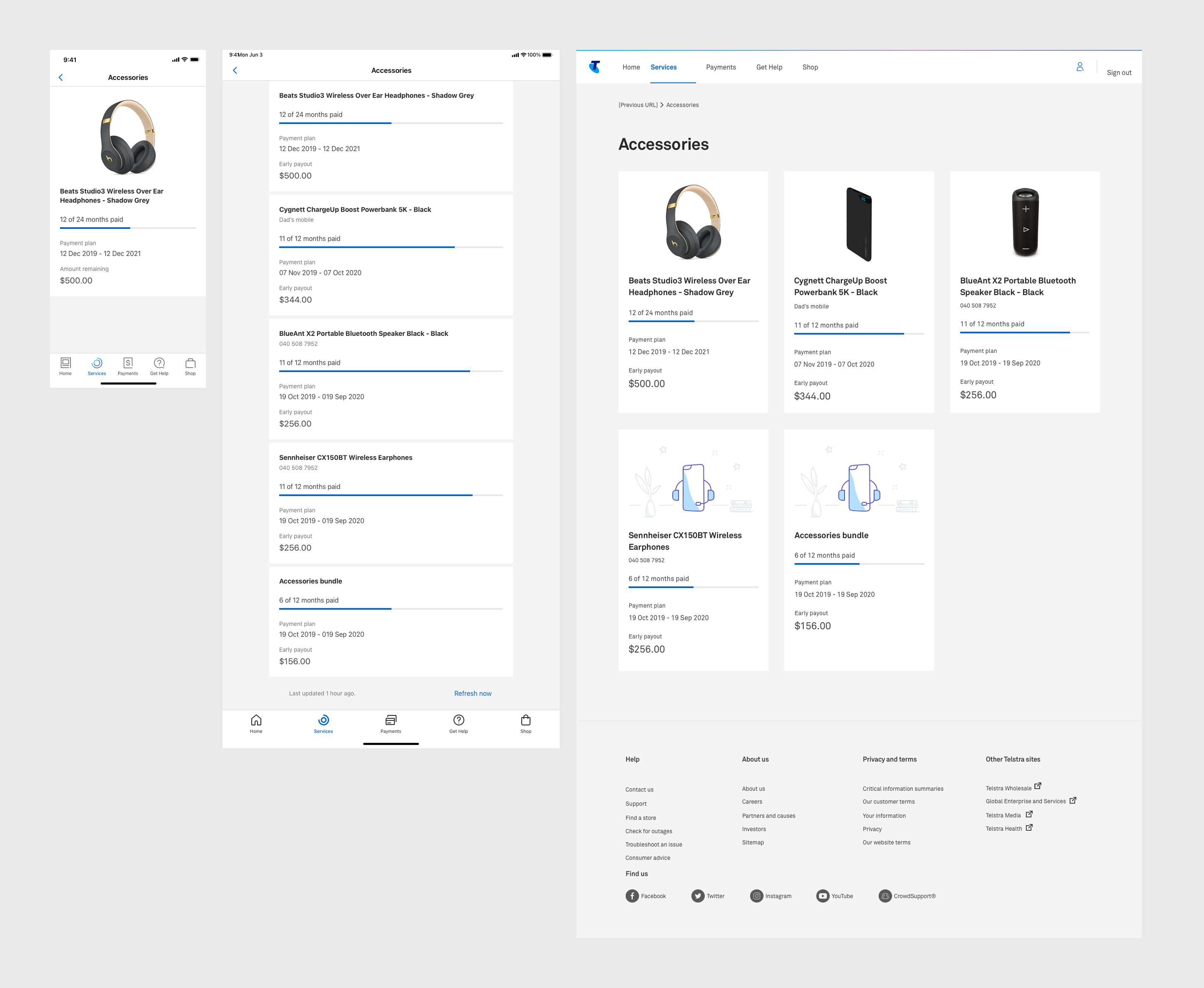Viewport: 1204px width, 988px height.
Task: Click $500.00 amount remaining on phone
Action: pos(76,281)
